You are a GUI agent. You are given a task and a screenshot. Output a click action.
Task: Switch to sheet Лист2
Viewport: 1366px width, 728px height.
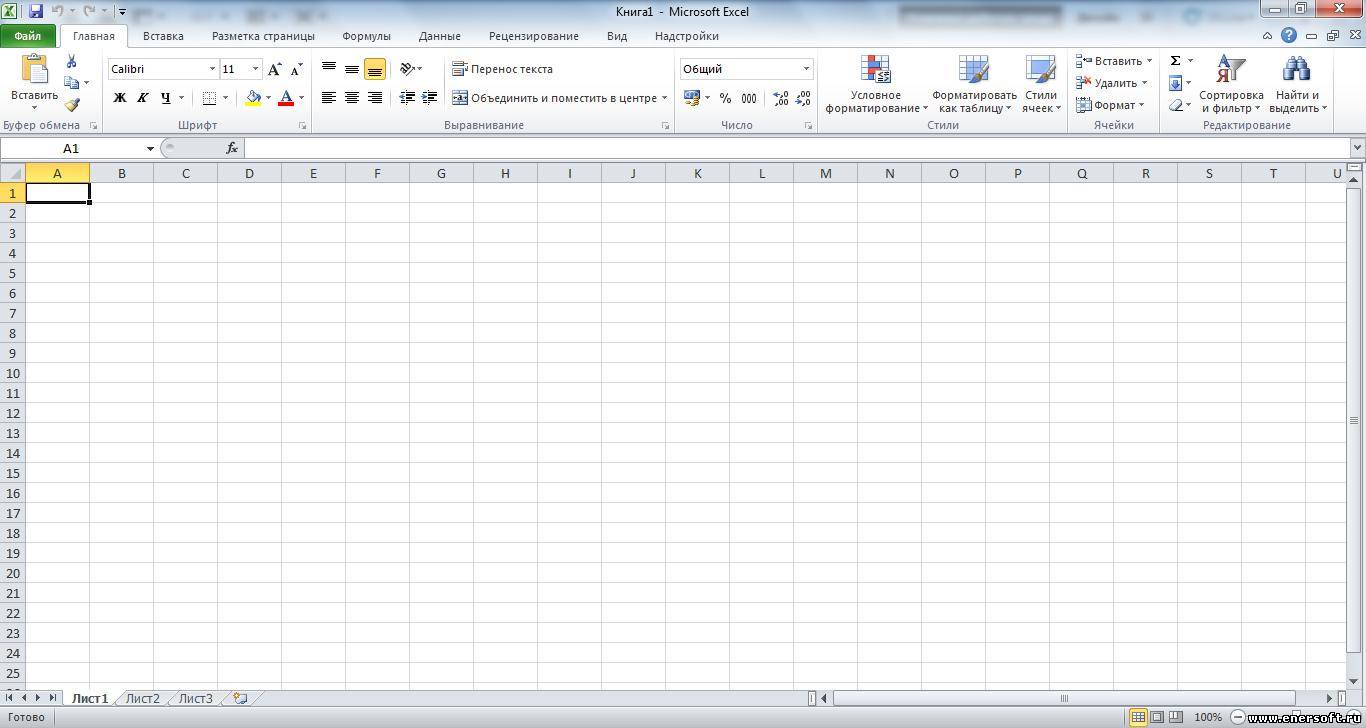143,698
